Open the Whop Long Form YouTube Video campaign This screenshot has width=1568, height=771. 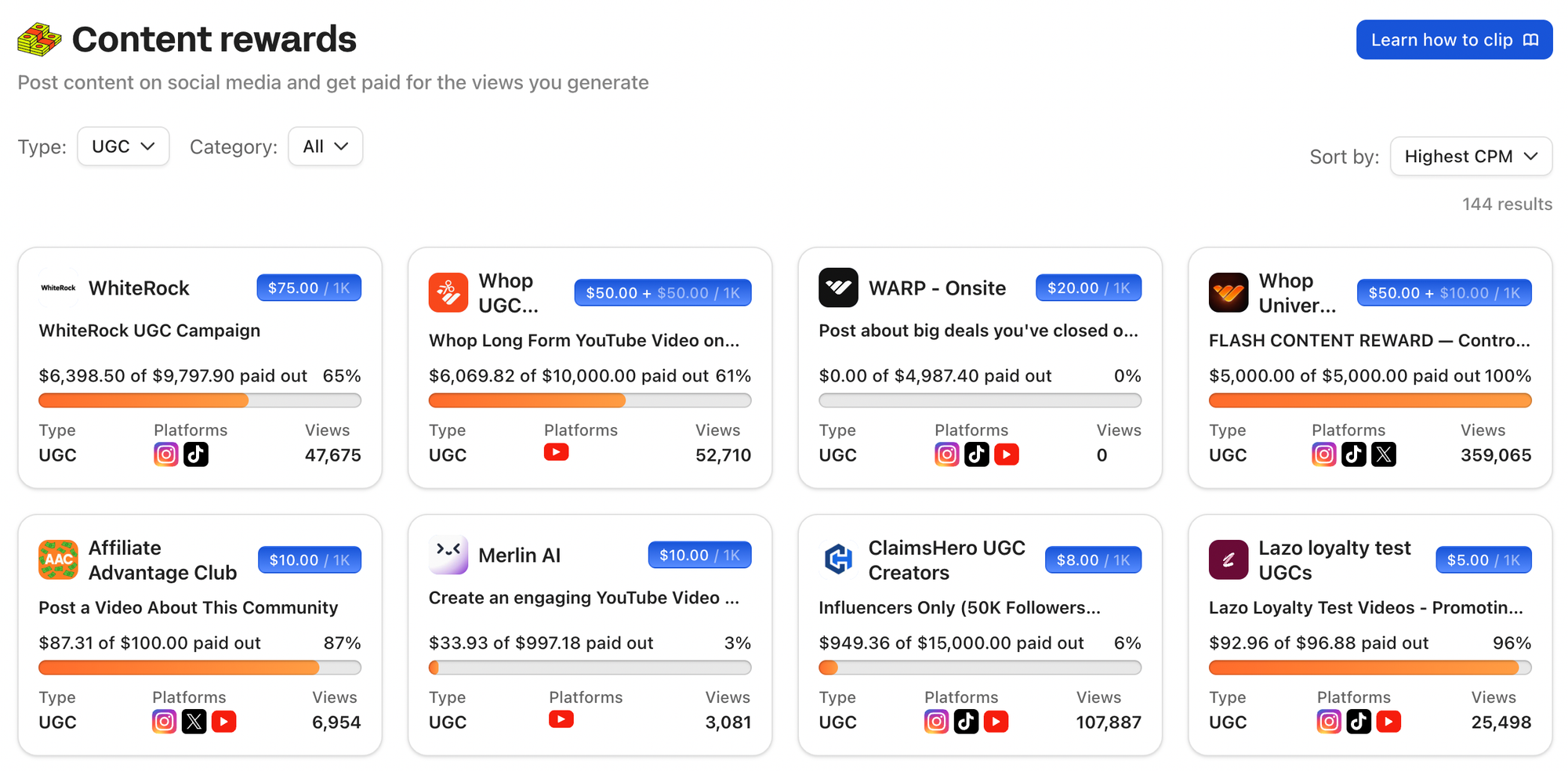pyautogui.click(x=584, y=341)
